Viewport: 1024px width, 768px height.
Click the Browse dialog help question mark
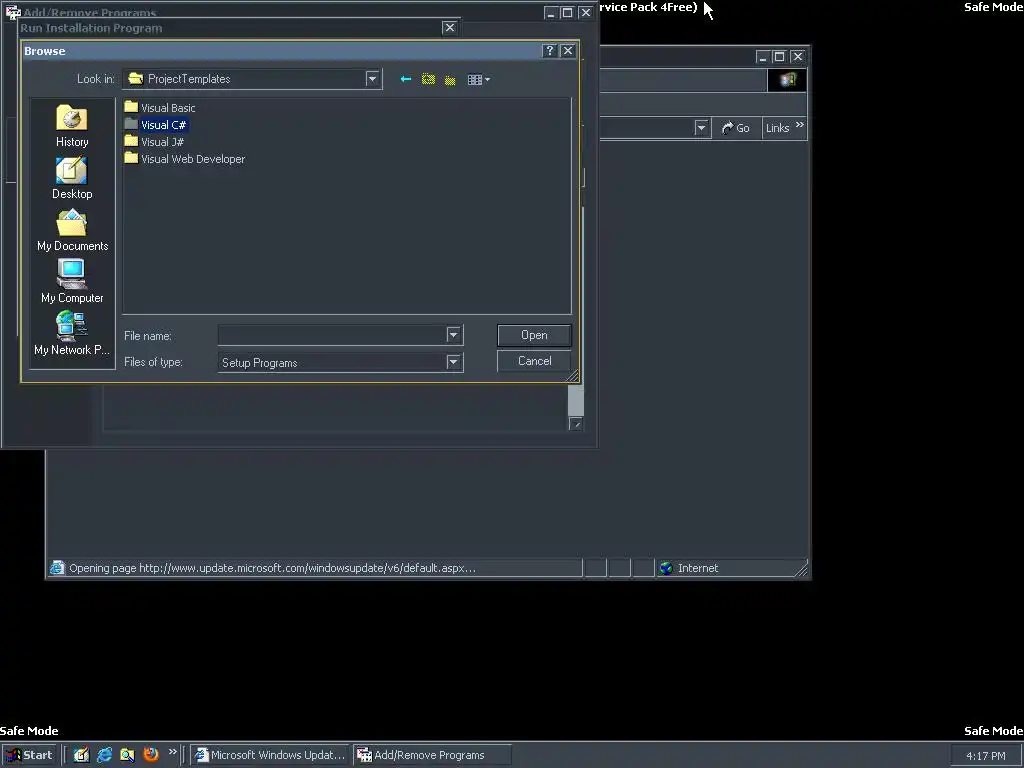[x=550, y=51]
